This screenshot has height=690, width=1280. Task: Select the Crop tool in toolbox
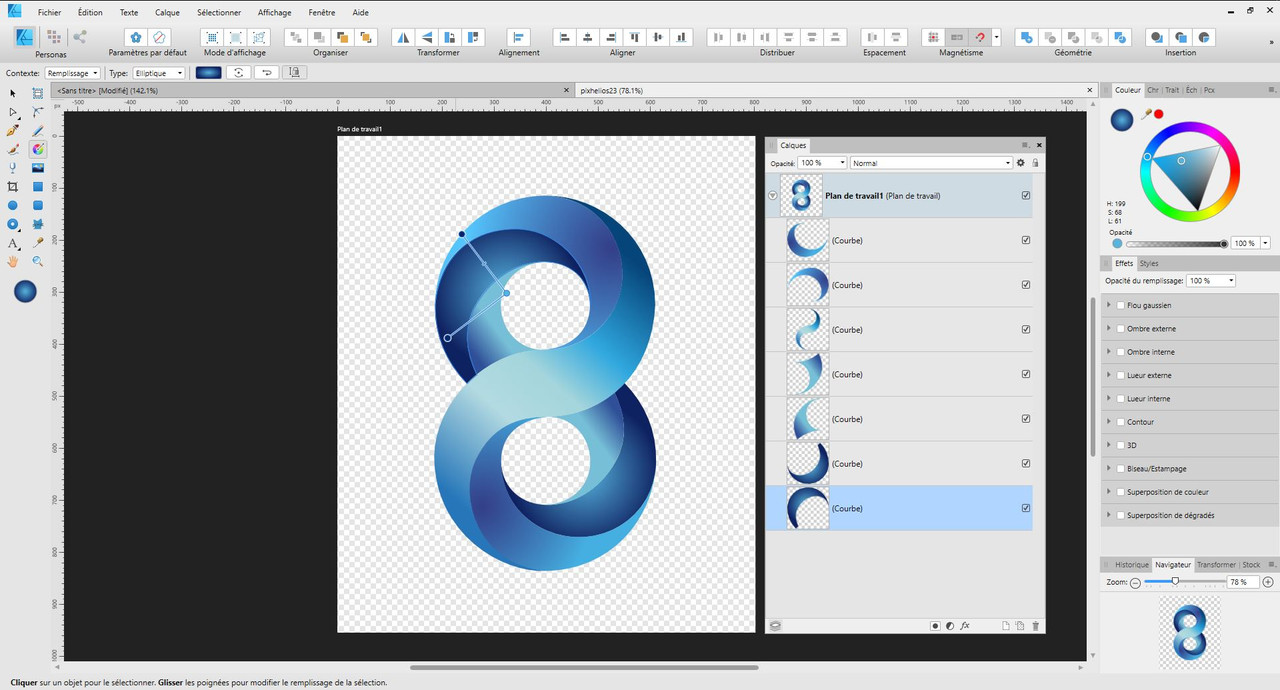click(x=13, y=187)
